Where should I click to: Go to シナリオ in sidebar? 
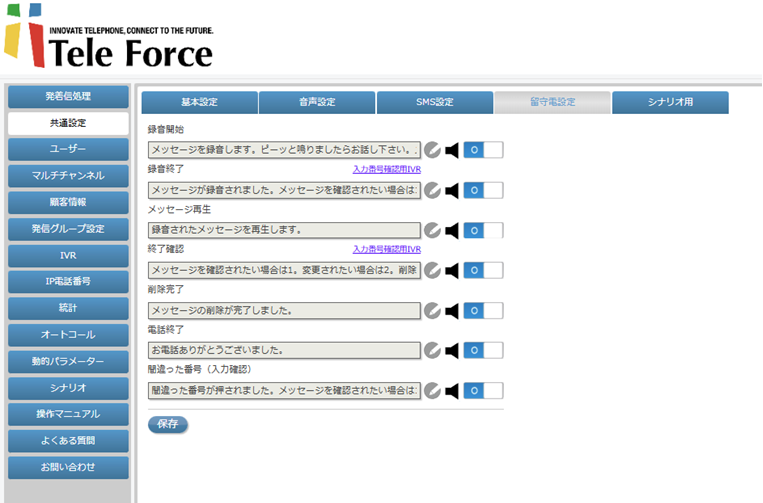(x=68, y=388)
